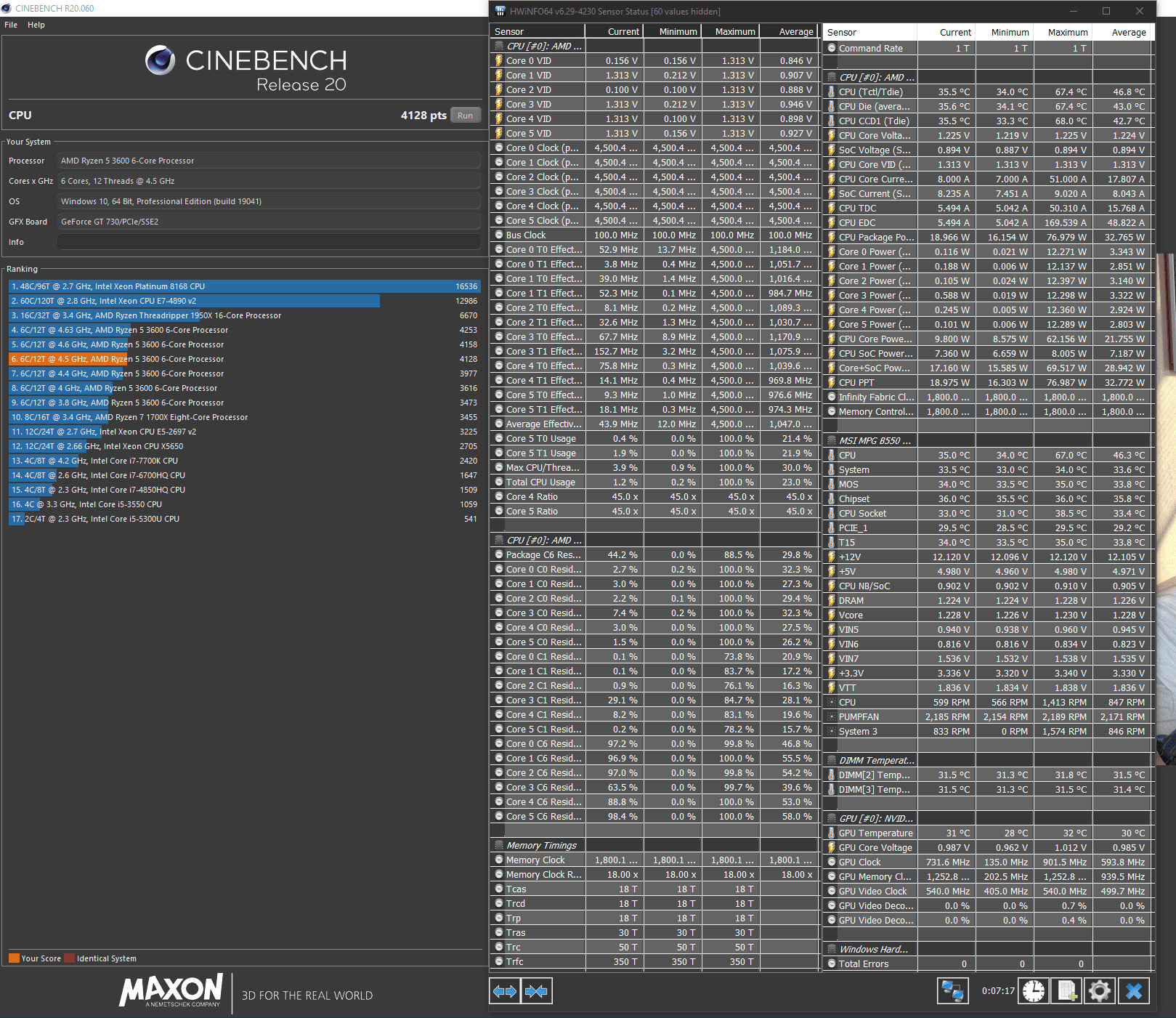Click the orange Your Score legend swatch
The height and width of the screenshot is (1018, 1176).
(x=14, y=958)
